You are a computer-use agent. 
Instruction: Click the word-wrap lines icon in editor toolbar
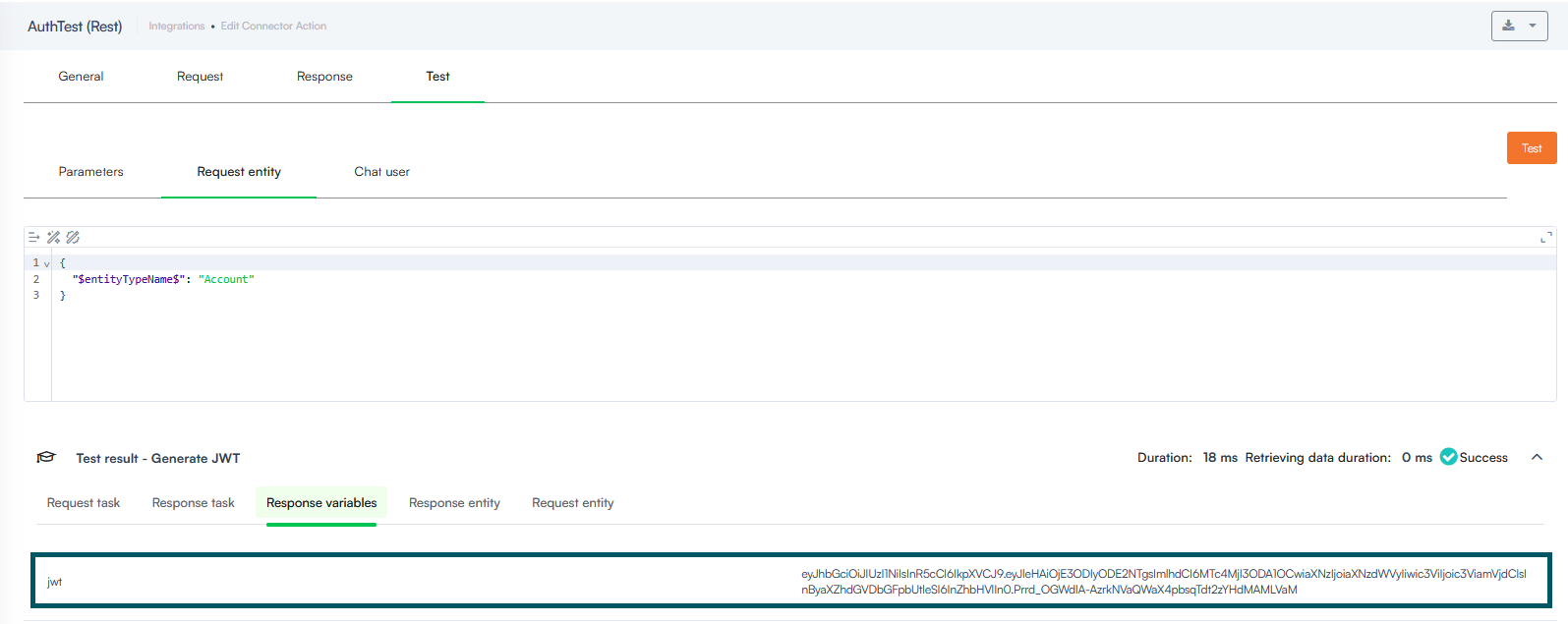[x=33, y=237]
